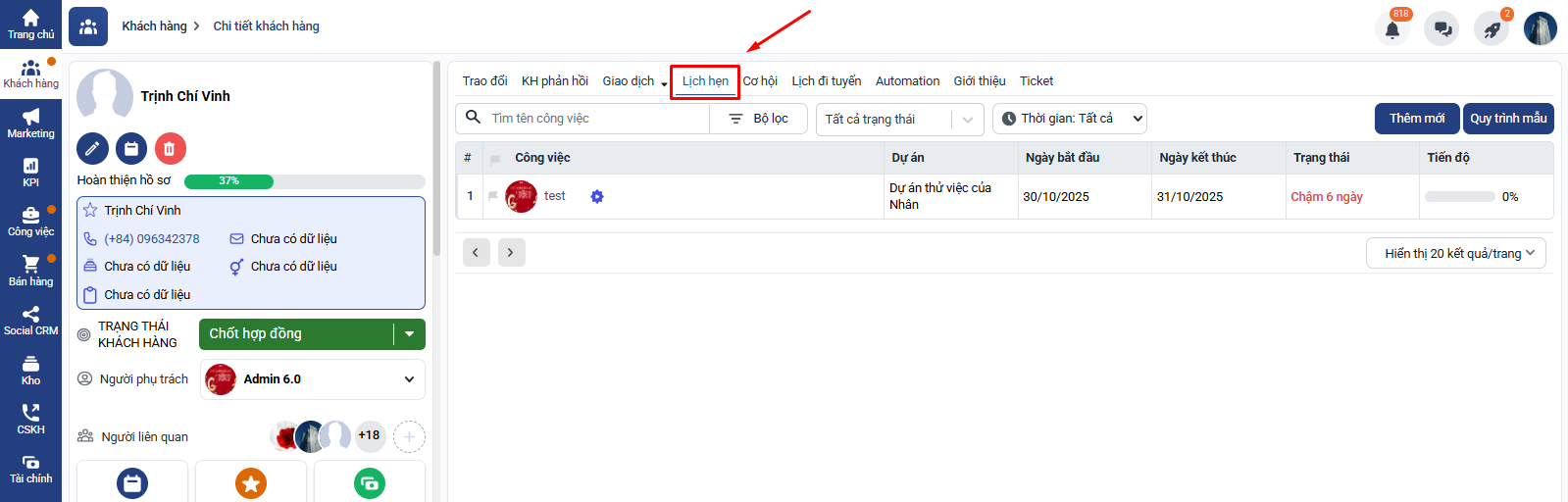The height and width of the screenshot is (502, 1568).
Task: Open the Automation tab
Action: [907, 81]
